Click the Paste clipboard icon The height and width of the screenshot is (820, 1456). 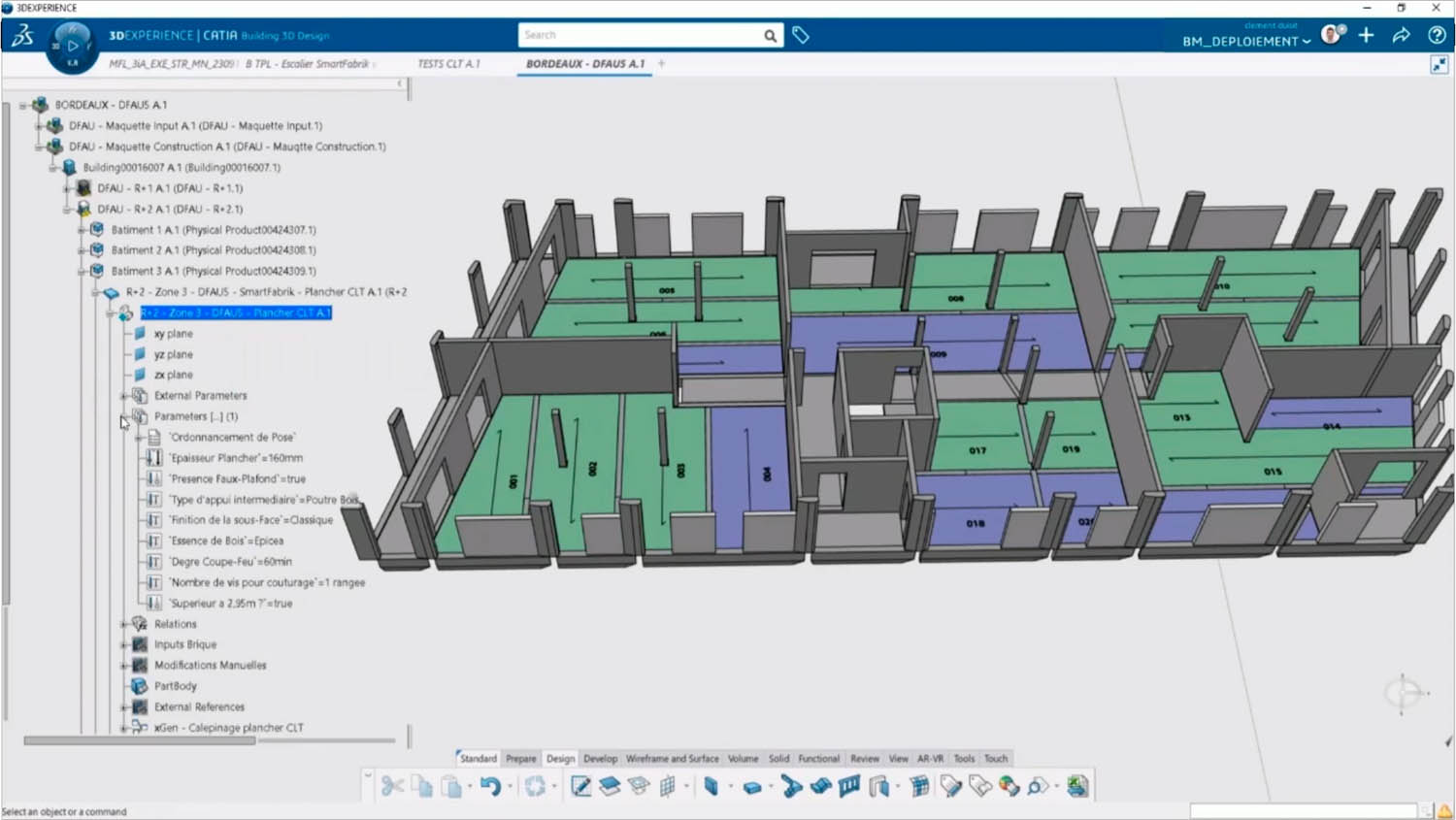tap(451, 786)
